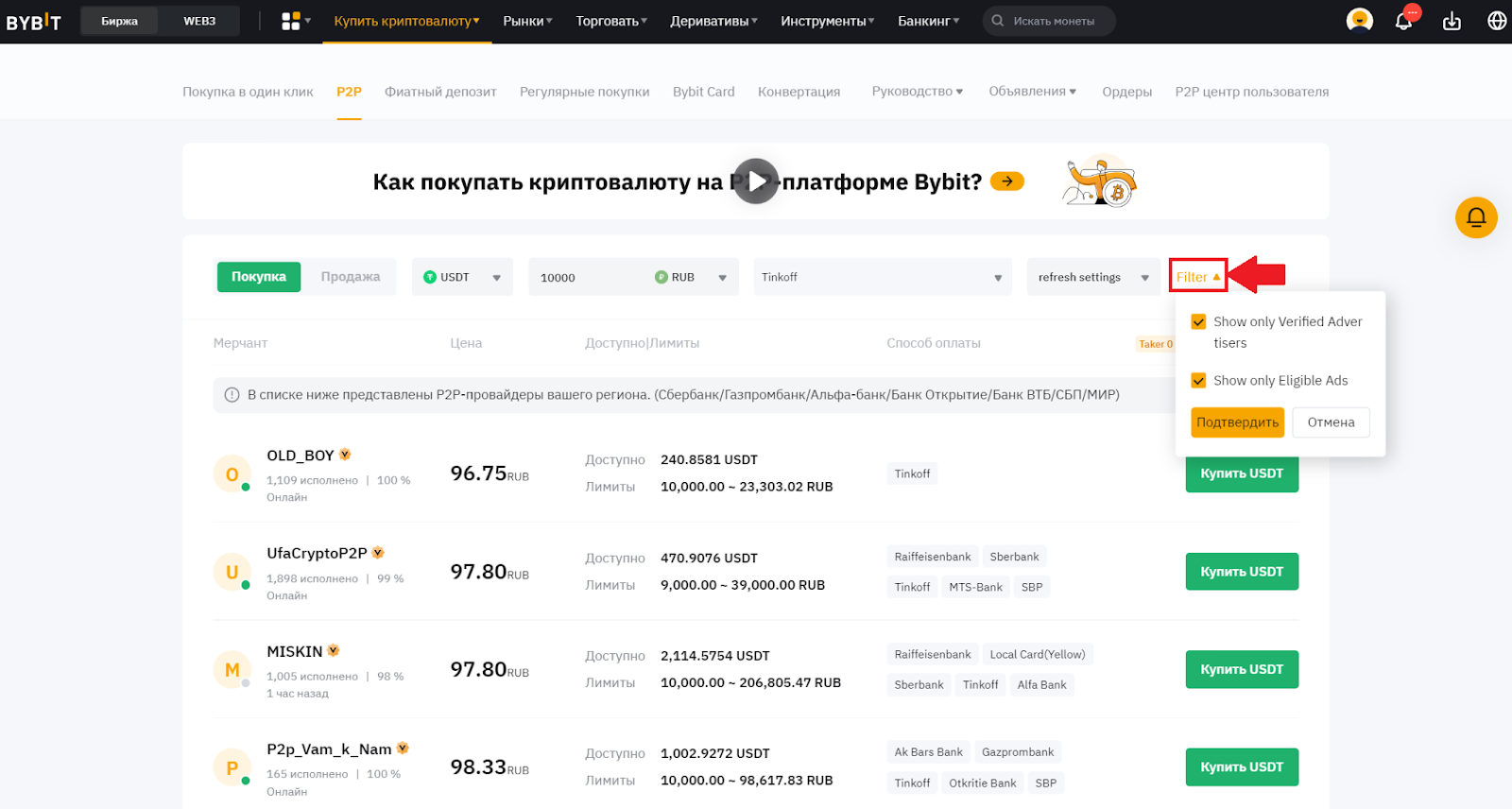Confirm filter with Подтвердить button
Viewport: 1512px width, 809px height.
pyautogui.click(x=1238, y=422)
